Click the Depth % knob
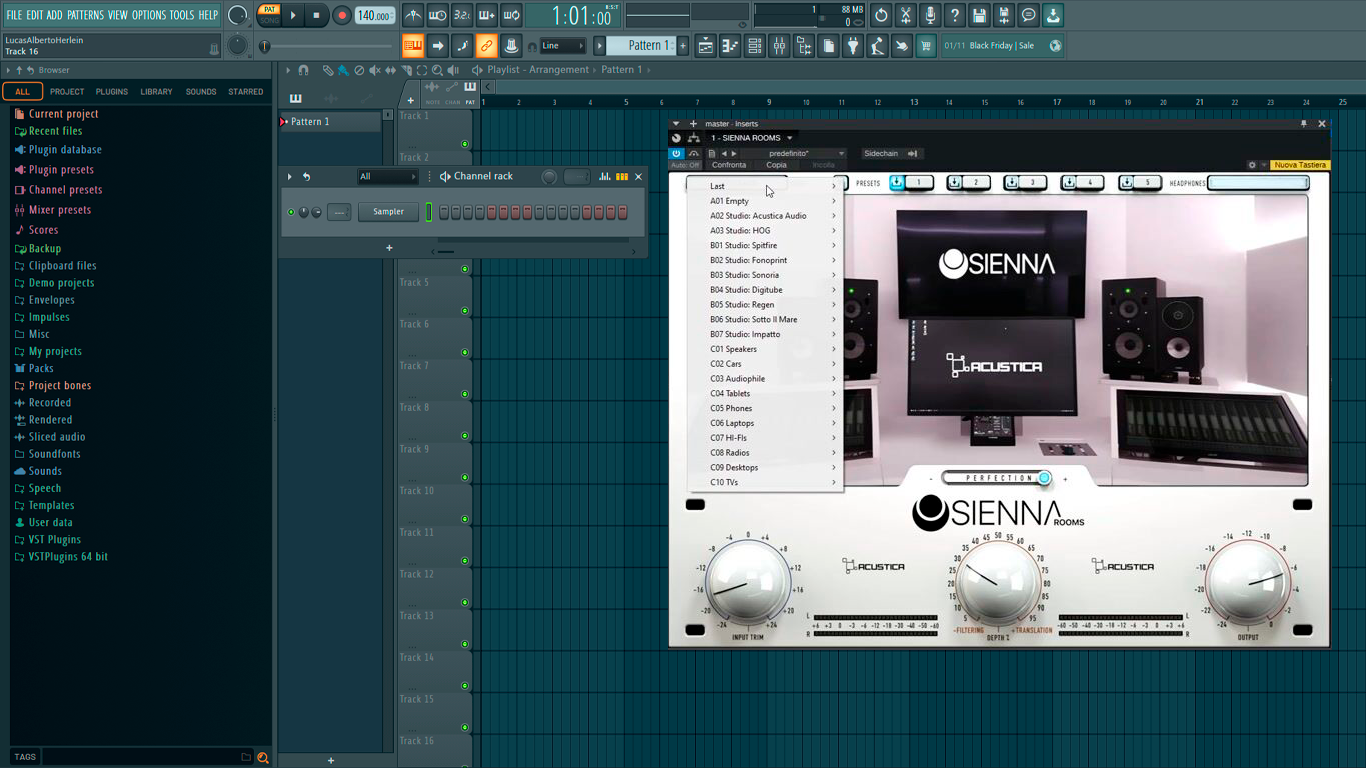This screenshot has width=1366, height=768. click(998, 583)
